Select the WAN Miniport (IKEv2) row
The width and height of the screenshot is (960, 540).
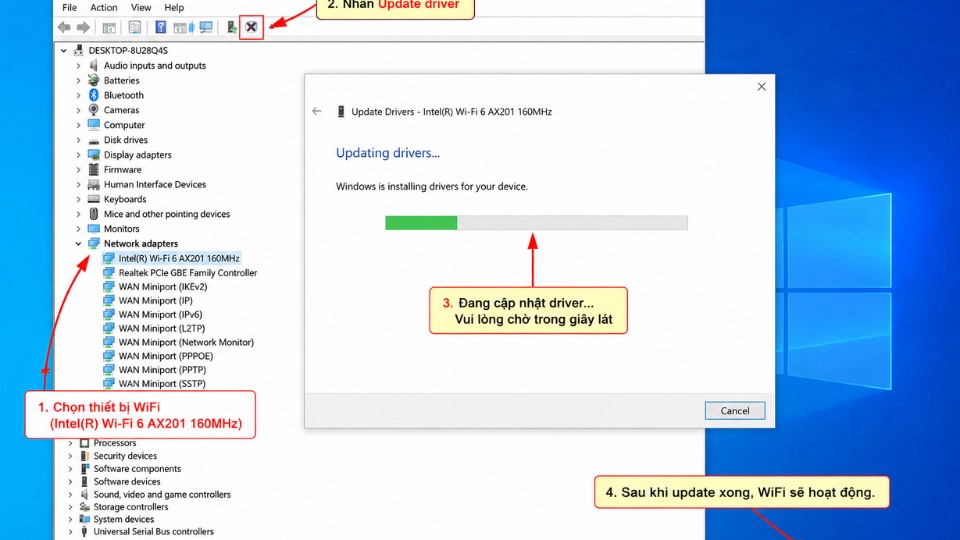[x=155, y=287]
